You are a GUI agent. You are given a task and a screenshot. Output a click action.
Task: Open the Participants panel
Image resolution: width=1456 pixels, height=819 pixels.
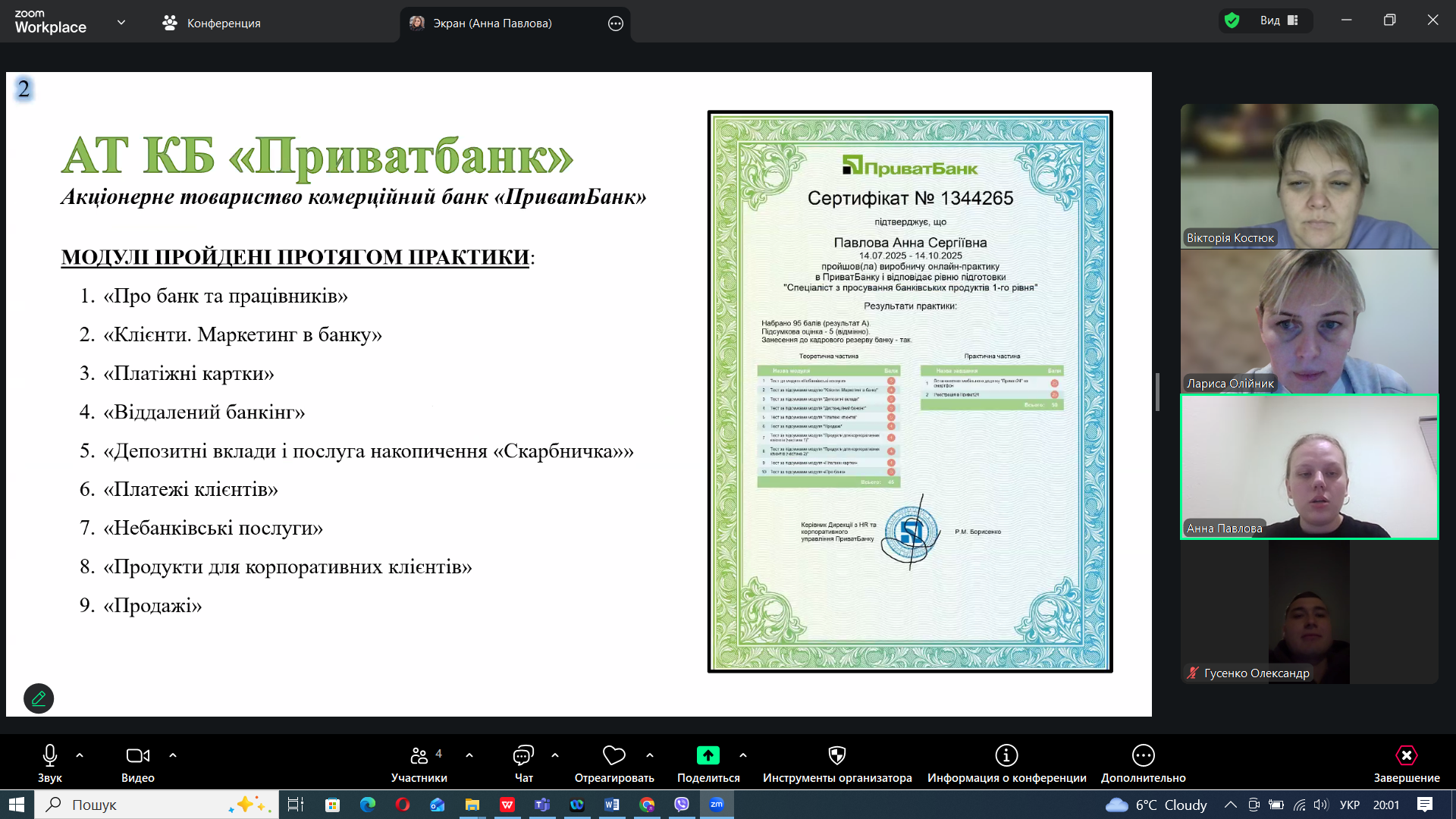tap(419, 756)
